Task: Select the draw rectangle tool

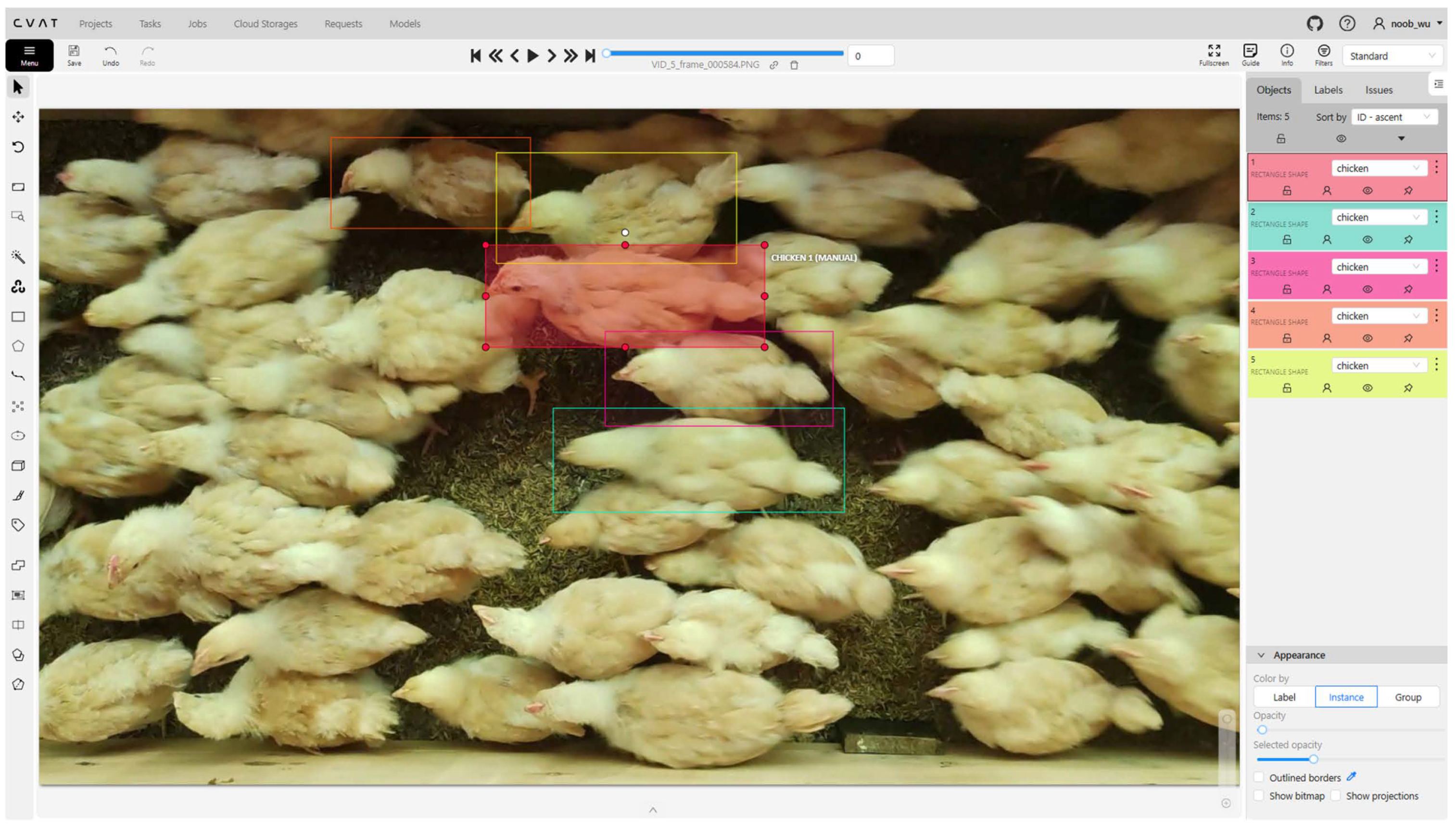Action: 18,316
